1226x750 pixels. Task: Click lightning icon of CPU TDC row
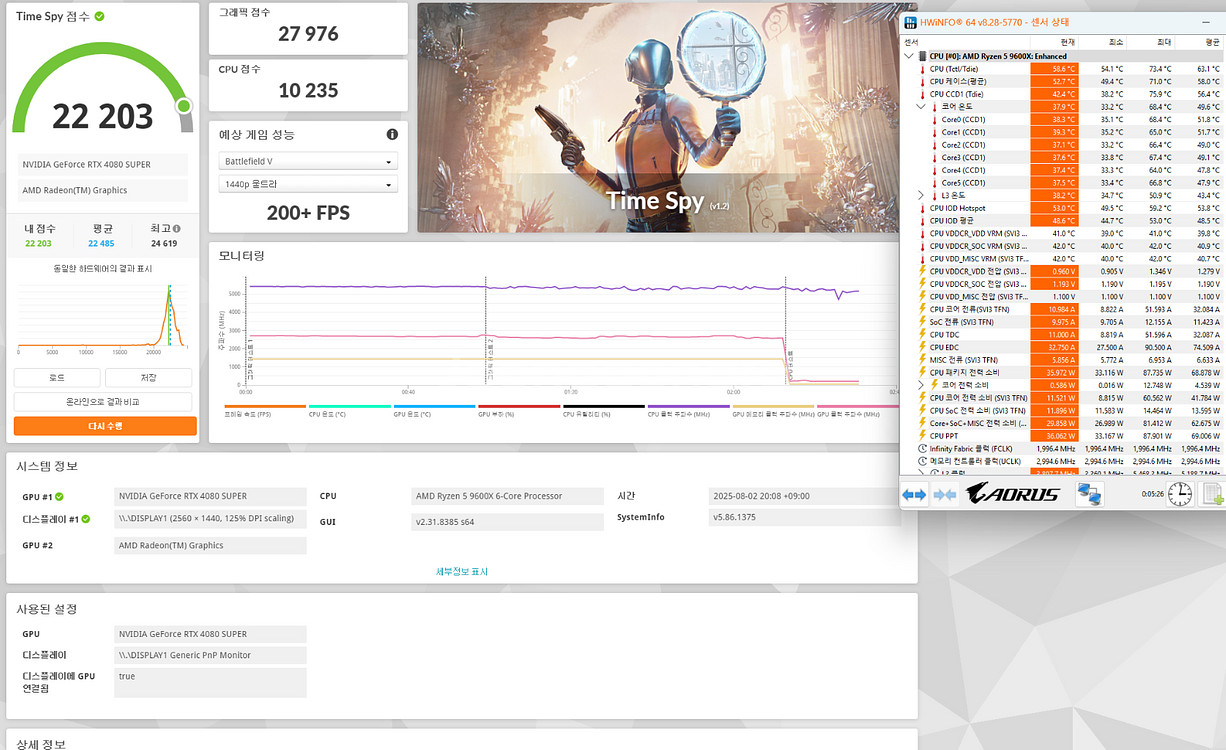tap(923, 334)
